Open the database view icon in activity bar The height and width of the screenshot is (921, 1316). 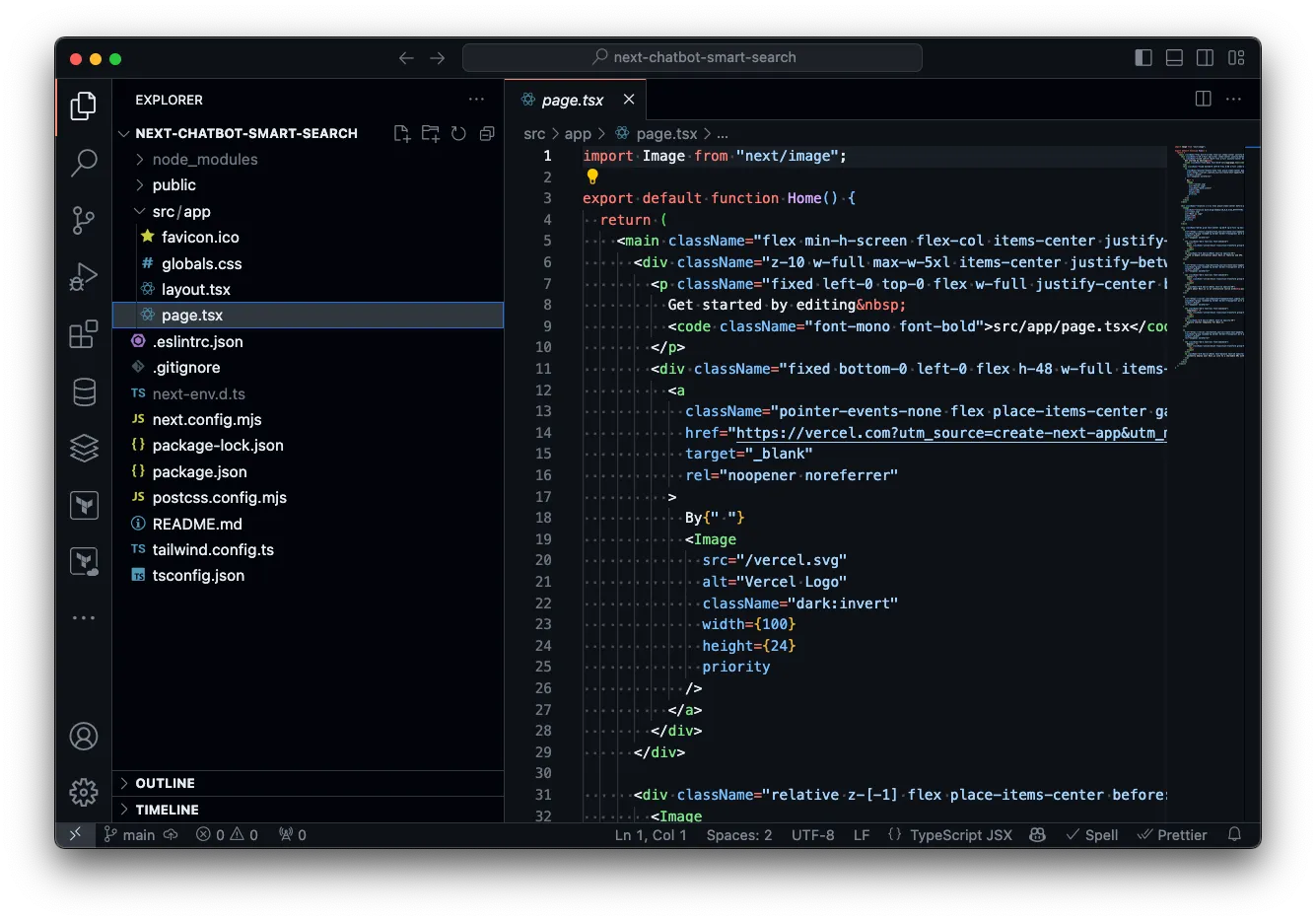[84, 391]
